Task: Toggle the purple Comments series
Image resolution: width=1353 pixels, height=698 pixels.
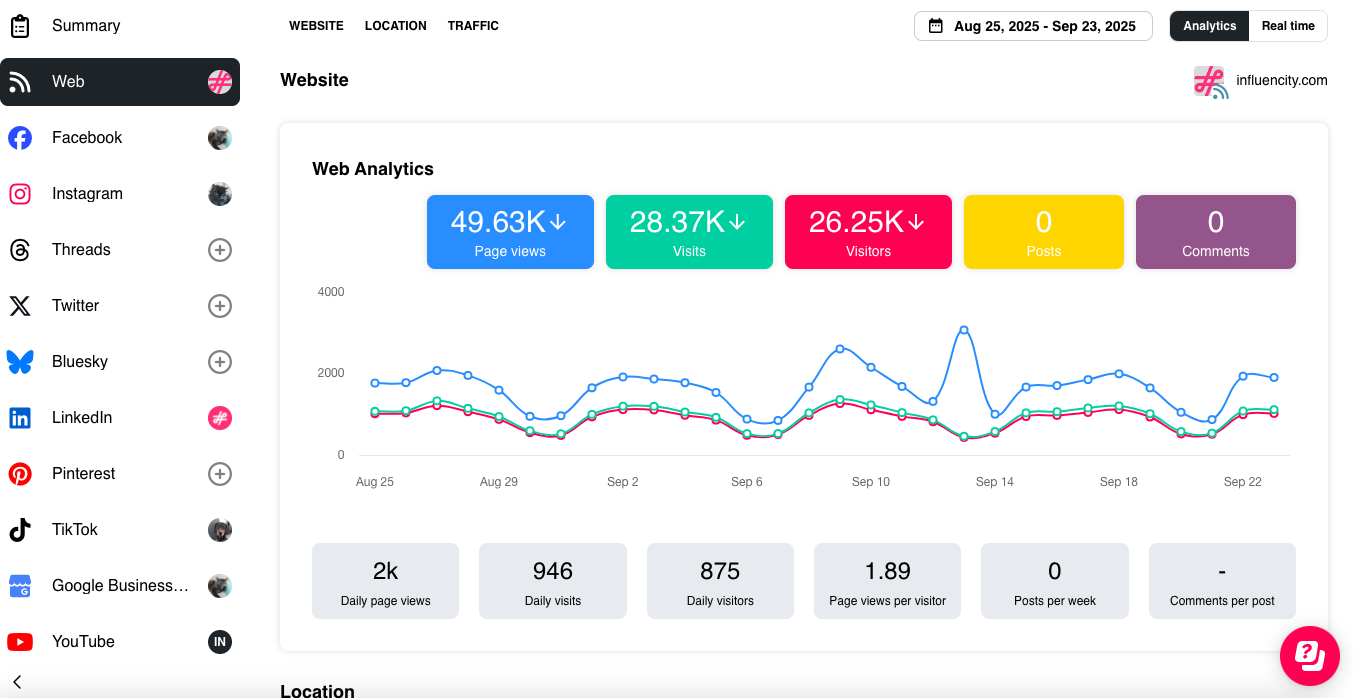Action: [1216, 232]
